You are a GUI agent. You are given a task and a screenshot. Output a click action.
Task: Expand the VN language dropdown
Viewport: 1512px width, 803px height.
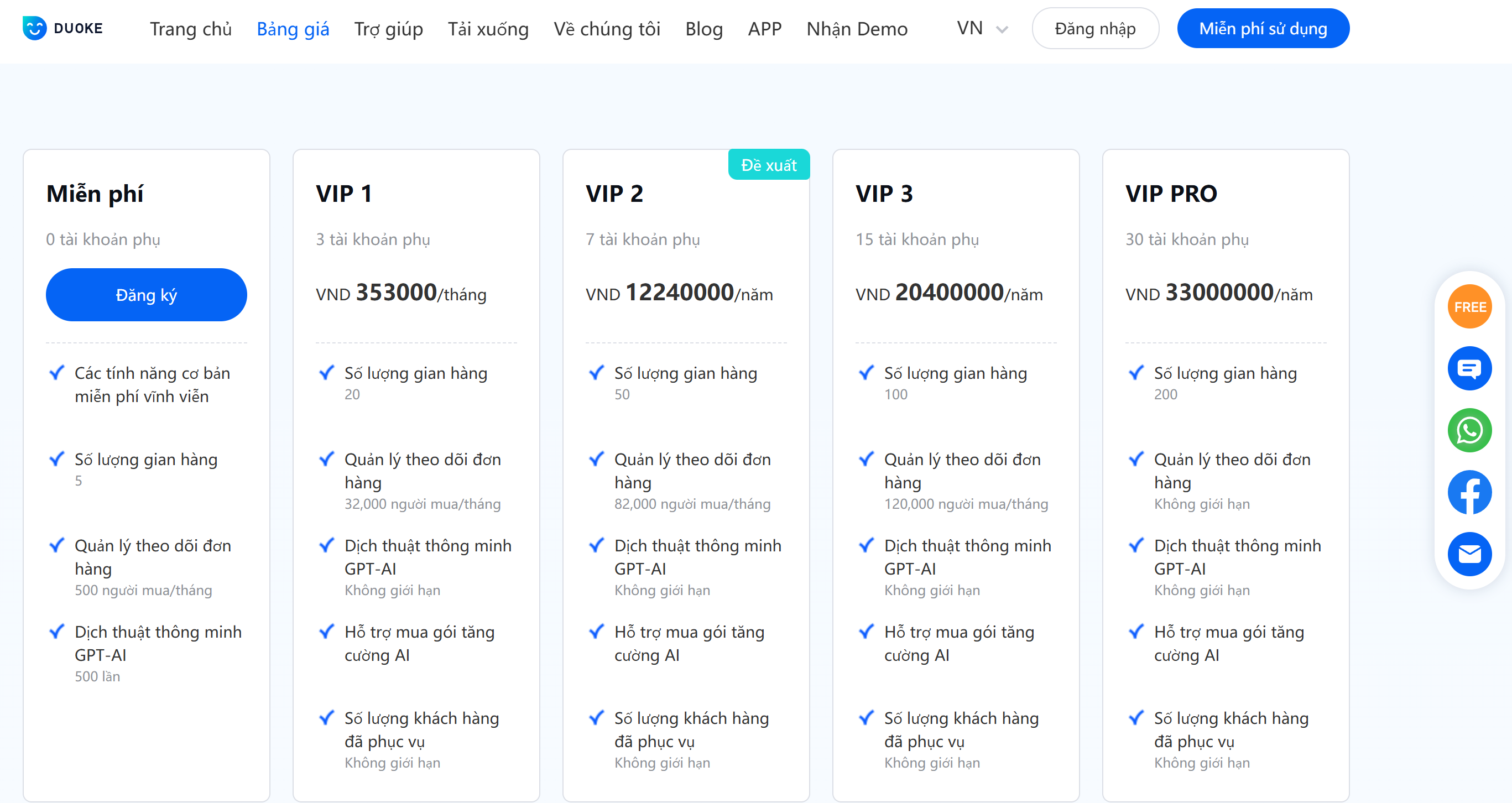click(x=969, y=28)
